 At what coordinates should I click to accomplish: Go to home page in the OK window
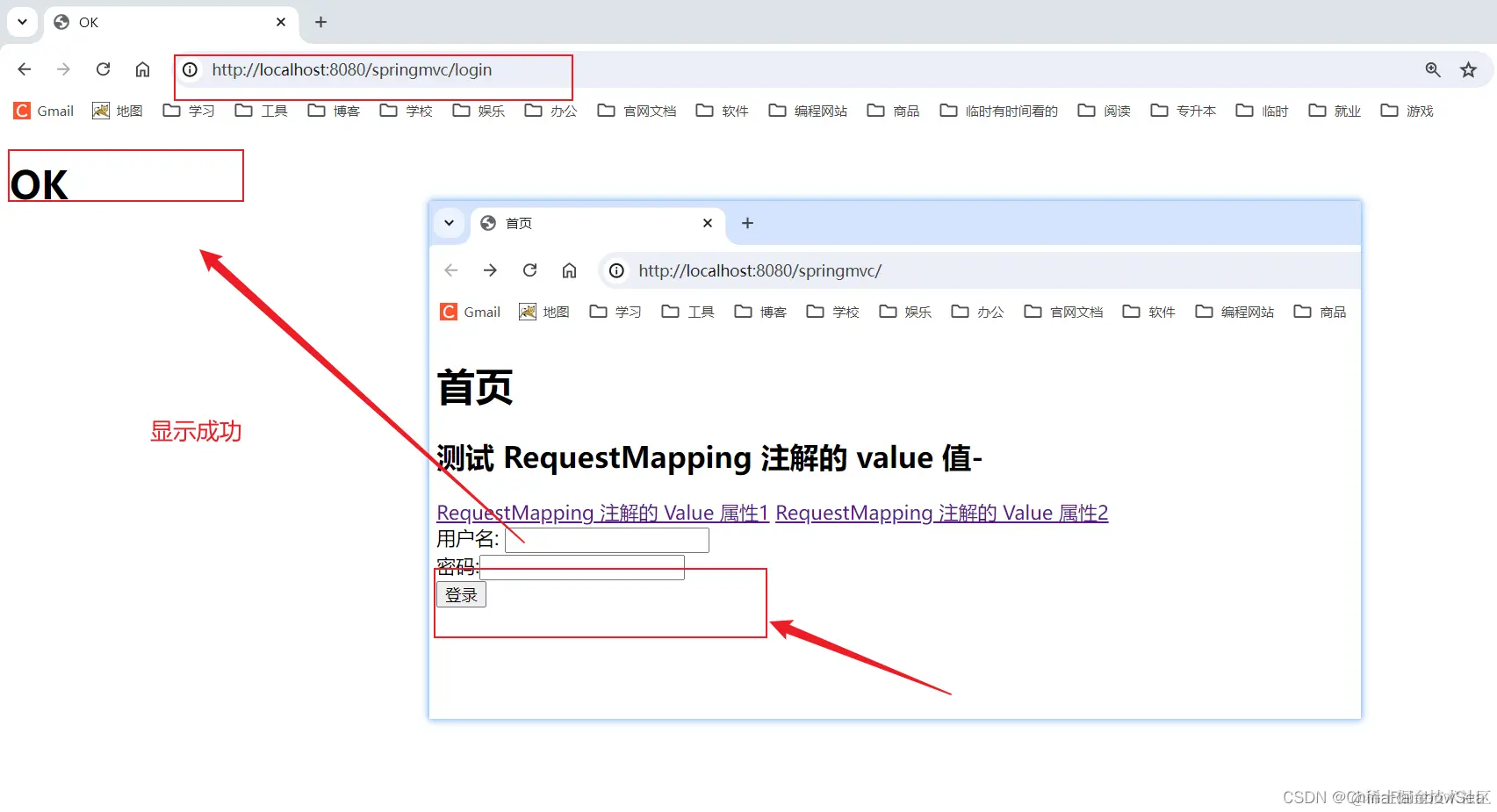(x=142, y=69)
